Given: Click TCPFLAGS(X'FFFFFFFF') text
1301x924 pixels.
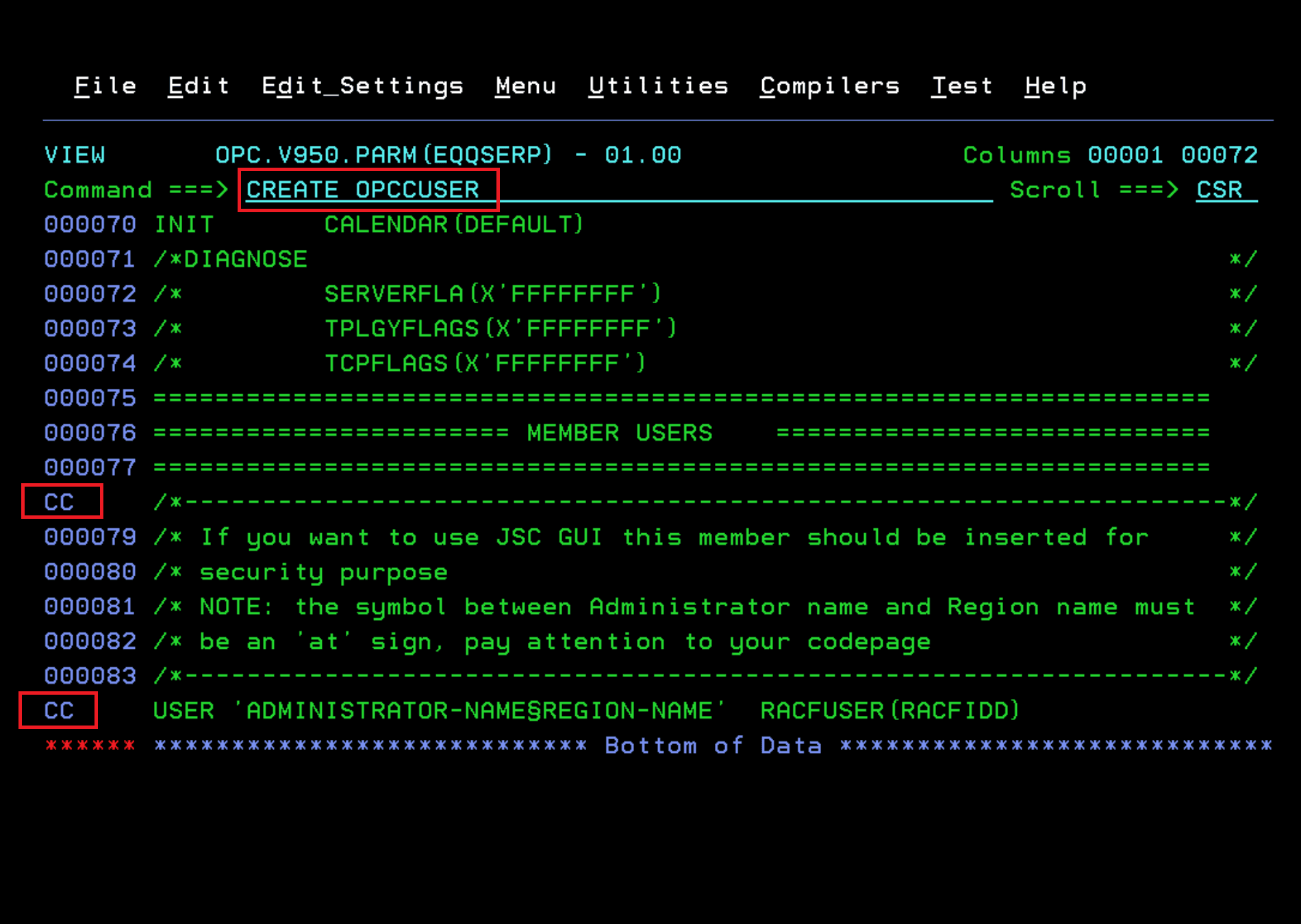Looking at the screenshot, I should click(x=485, y=363).
